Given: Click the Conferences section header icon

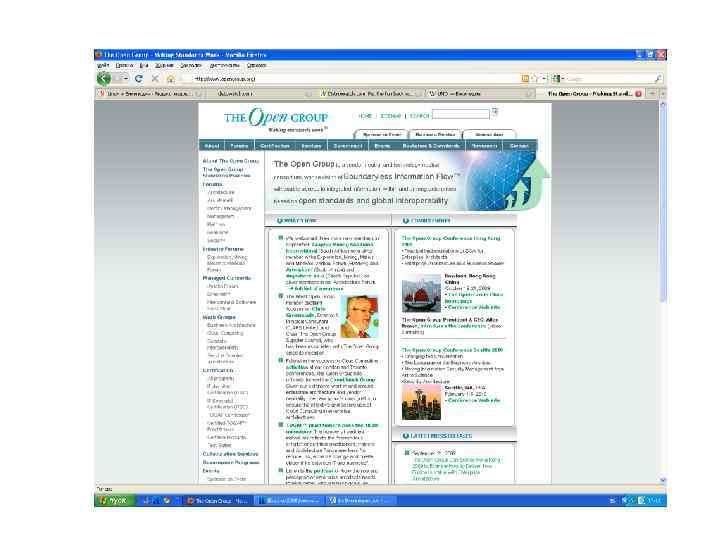Looking at the screenshot, I should [x=405, y=220].
